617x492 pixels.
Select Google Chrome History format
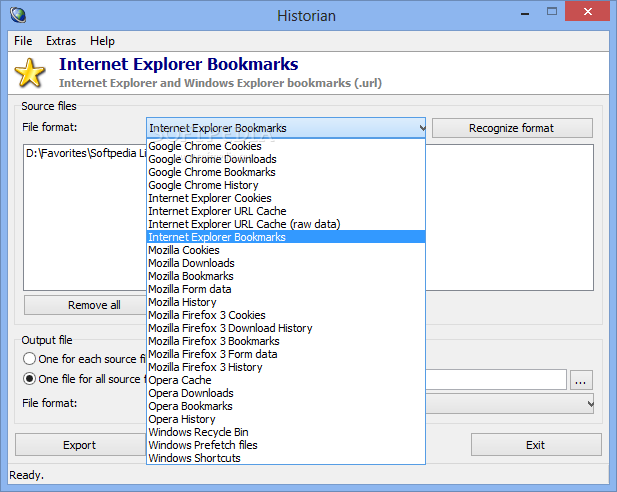click(286, 185)
